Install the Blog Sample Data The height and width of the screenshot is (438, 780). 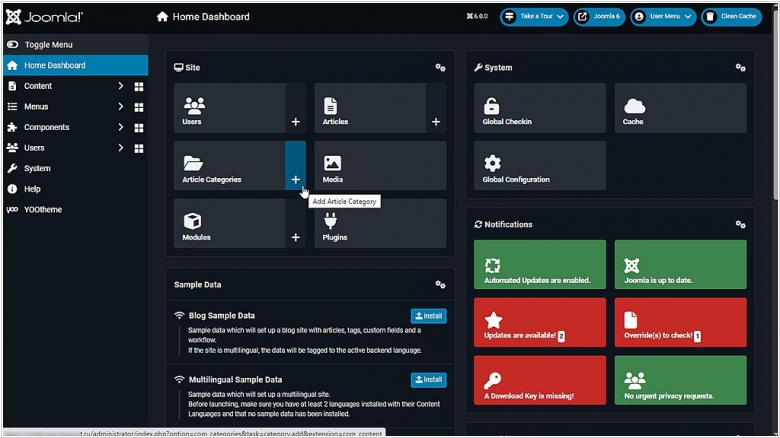pos(428,316)
